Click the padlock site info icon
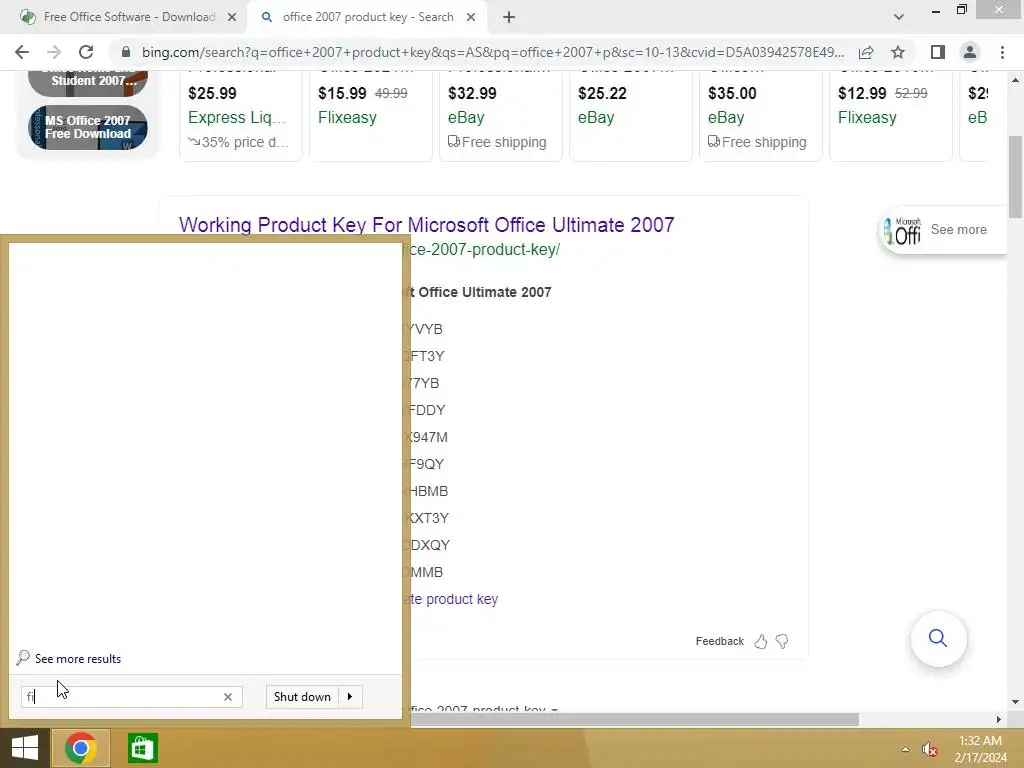This screenshot has height=768, width=1024. [x=126, y=52]
